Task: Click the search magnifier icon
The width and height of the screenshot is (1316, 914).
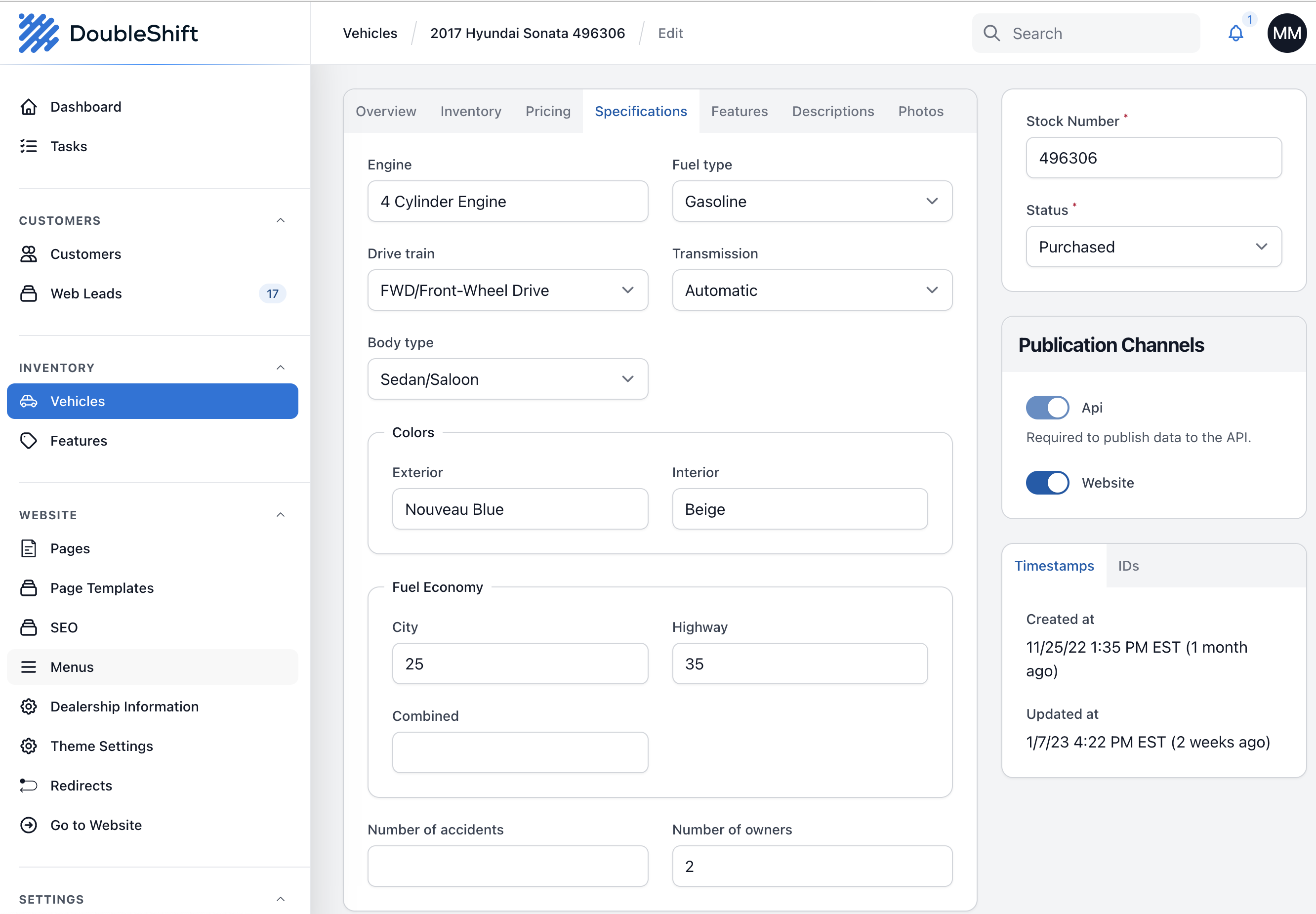Action: [991, 34]
